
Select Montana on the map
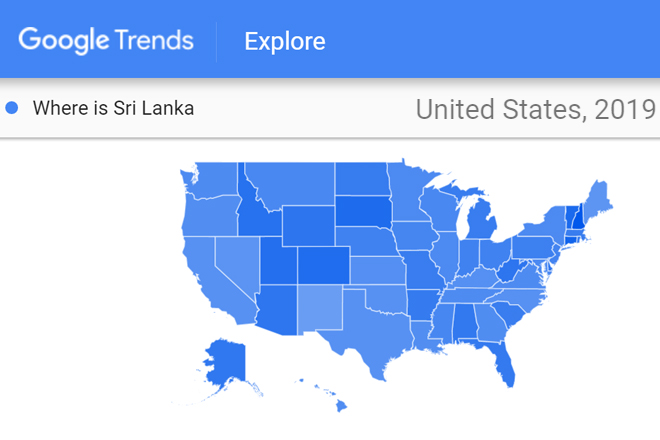(290, 183)
